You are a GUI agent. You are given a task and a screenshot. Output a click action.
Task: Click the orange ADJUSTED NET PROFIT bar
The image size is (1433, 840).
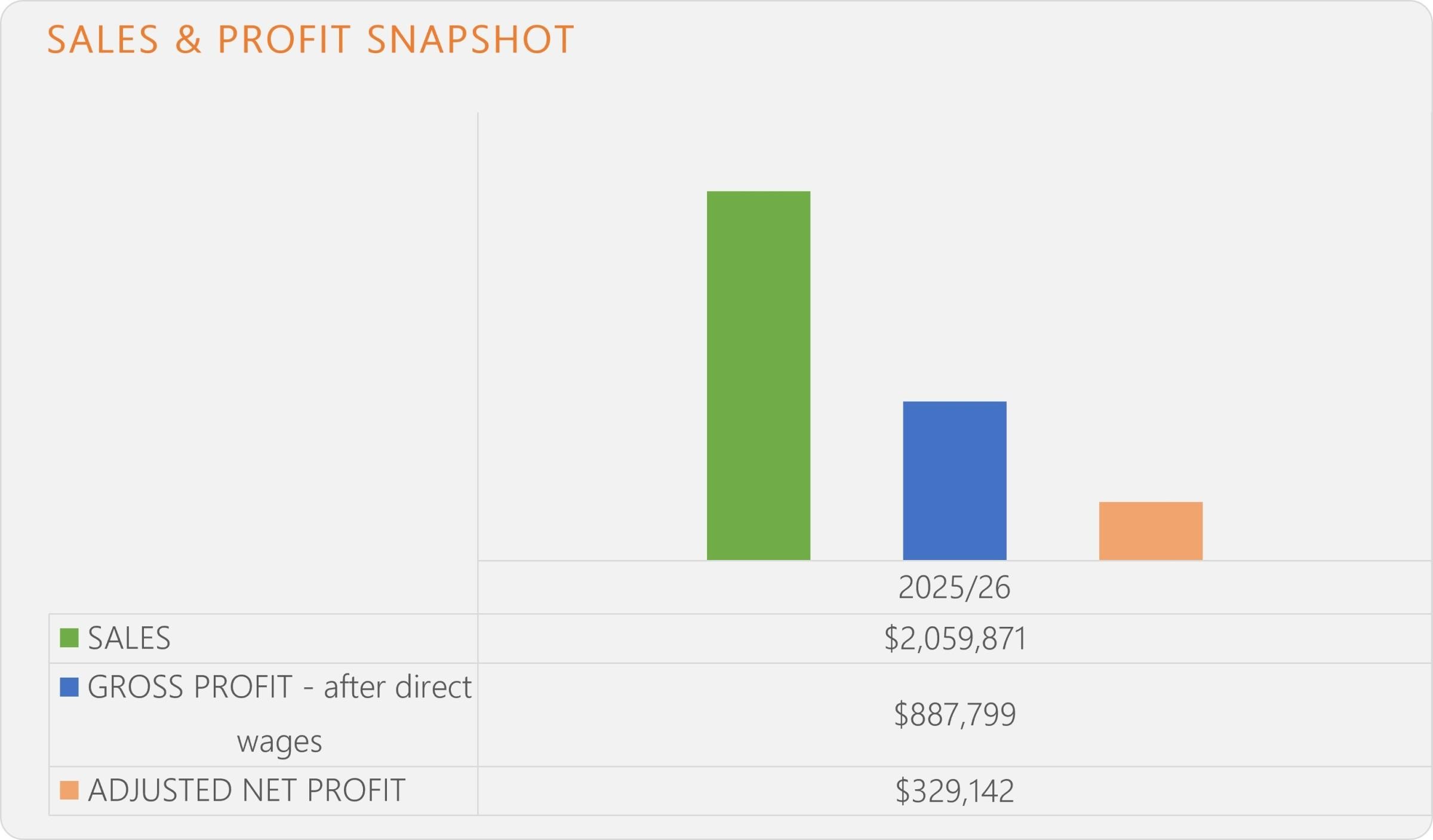(1151, 531)
